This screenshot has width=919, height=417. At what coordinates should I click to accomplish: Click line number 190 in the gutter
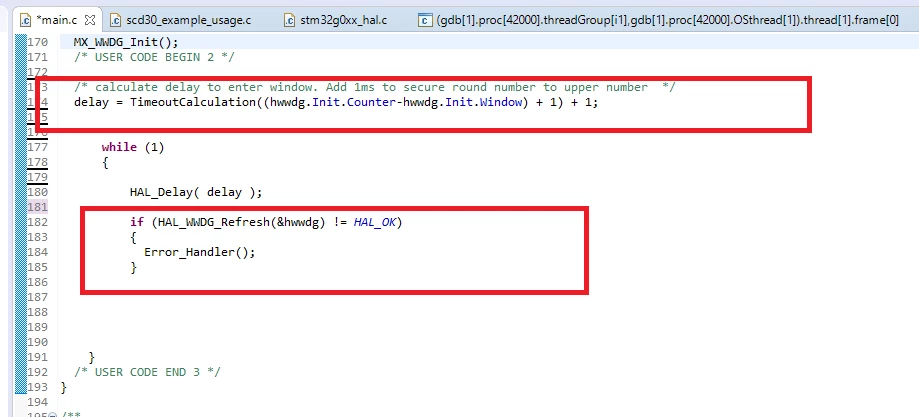pos(38,342)
